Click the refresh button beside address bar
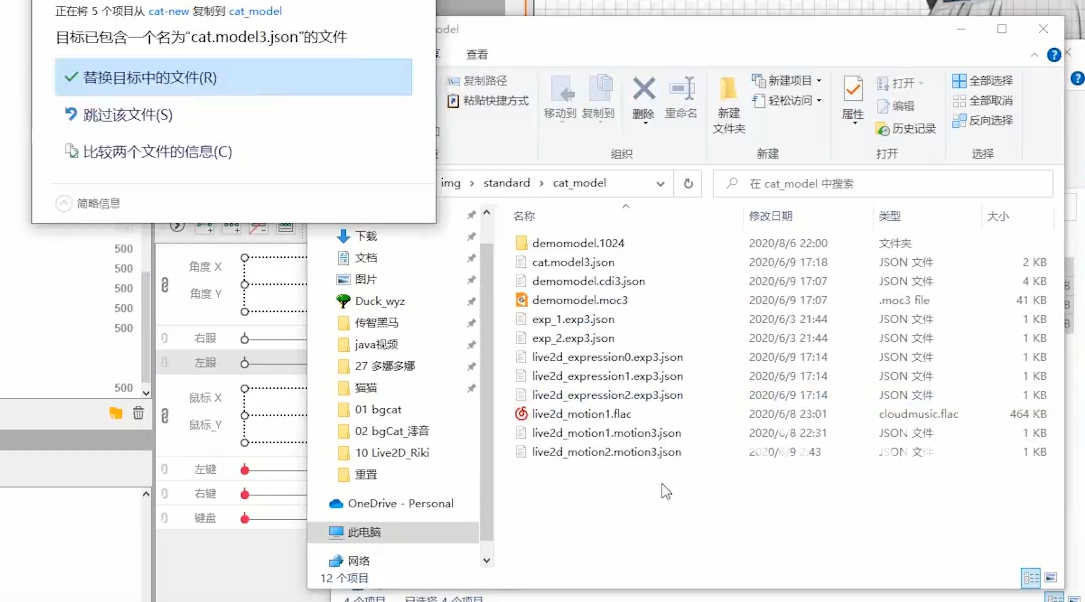This screenshot has height=602, width=1085. pyautogui.click(x=688, y=184)
